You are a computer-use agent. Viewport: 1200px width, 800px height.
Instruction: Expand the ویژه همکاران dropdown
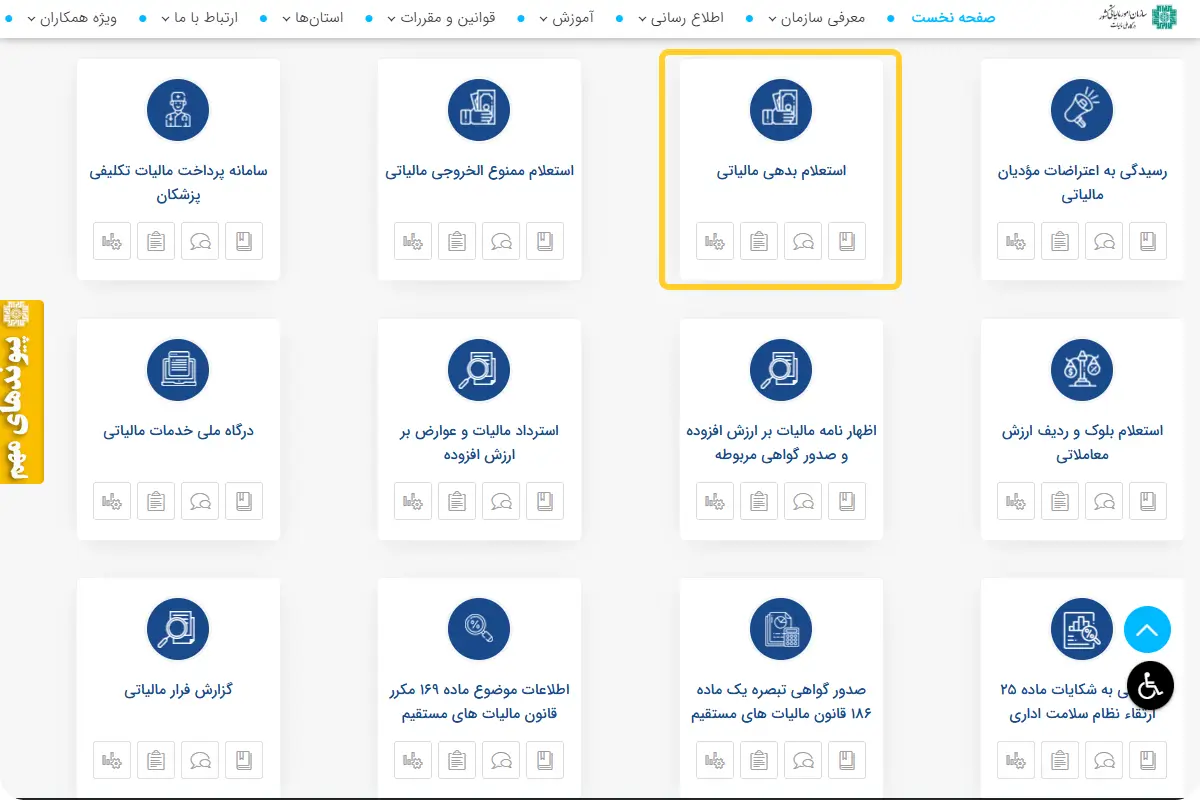72,18
